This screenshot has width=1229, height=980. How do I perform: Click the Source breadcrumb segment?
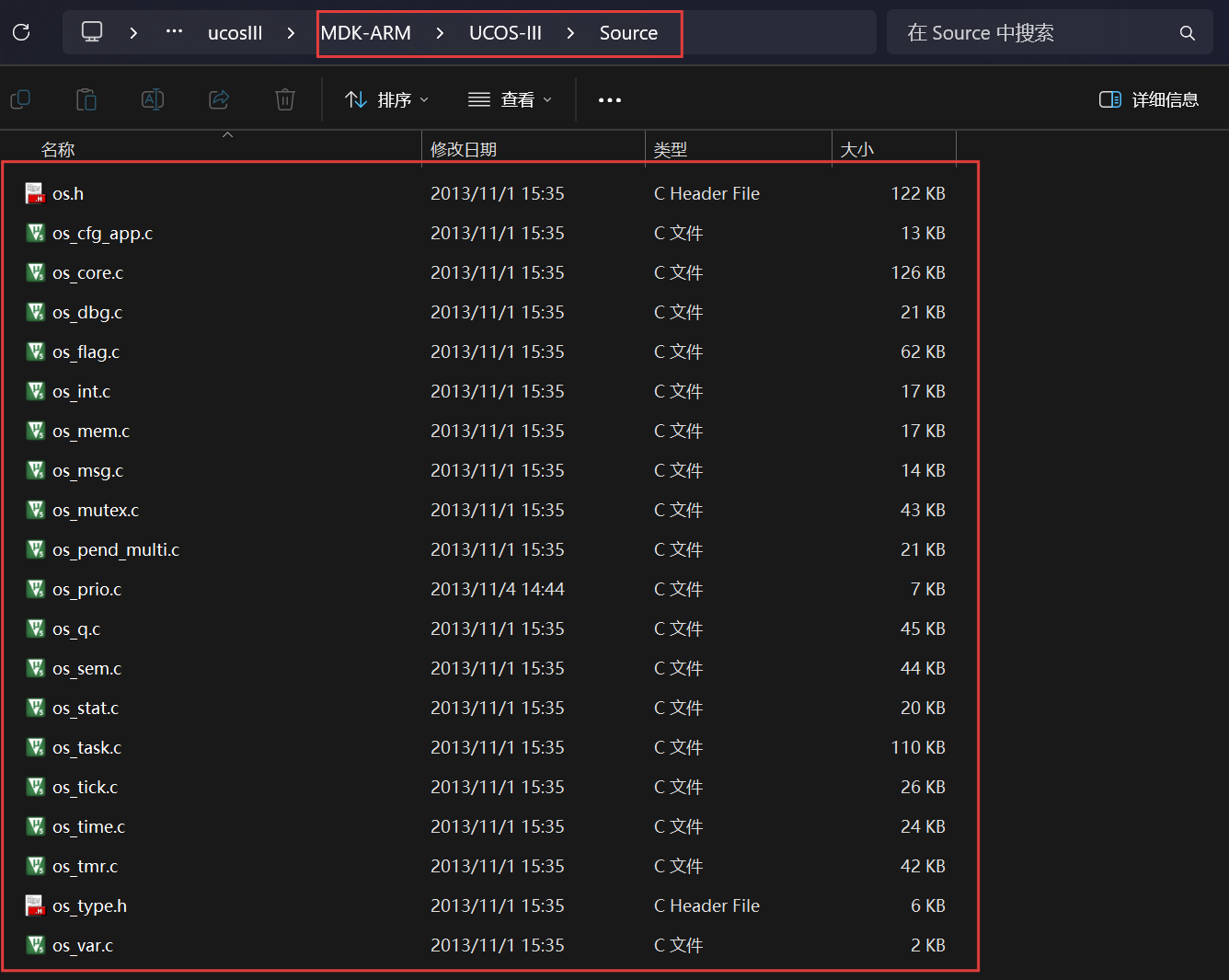click(628, 33)
